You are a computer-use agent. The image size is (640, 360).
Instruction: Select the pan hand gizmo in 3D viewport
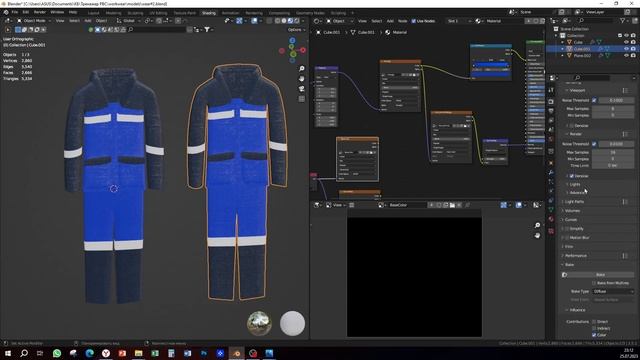coord(302,78)
